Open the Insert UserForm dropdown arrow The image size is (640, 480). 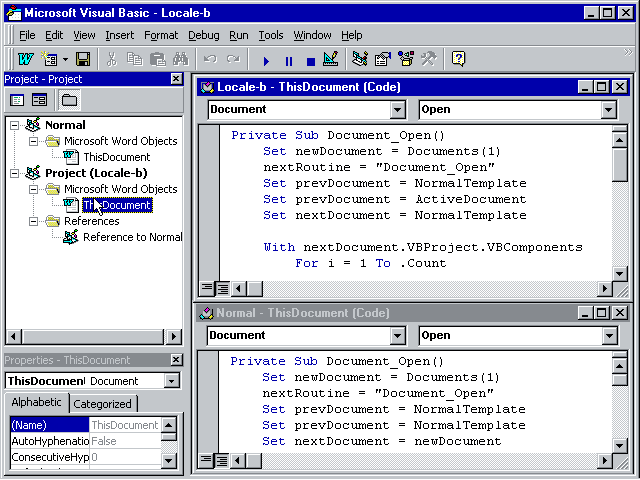pyautogui.click(x=65, y=59)
